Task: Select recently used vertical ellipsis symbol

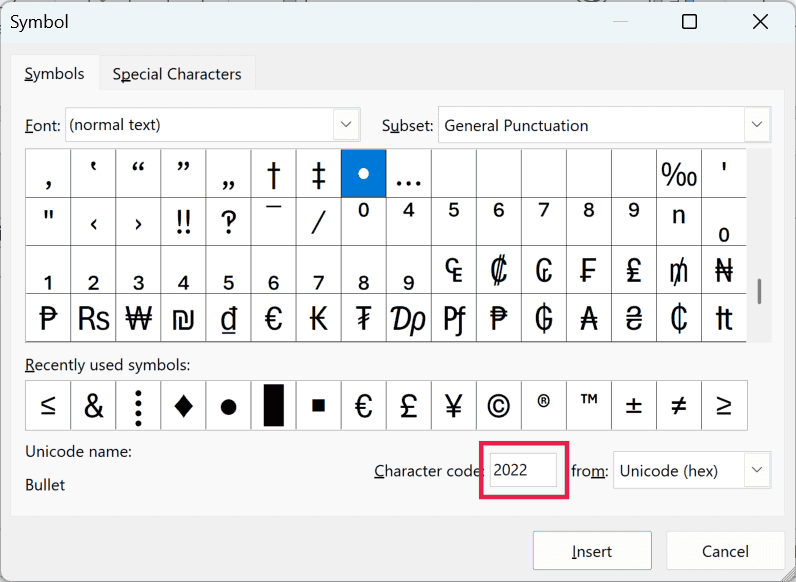Action: click(139, 405)
